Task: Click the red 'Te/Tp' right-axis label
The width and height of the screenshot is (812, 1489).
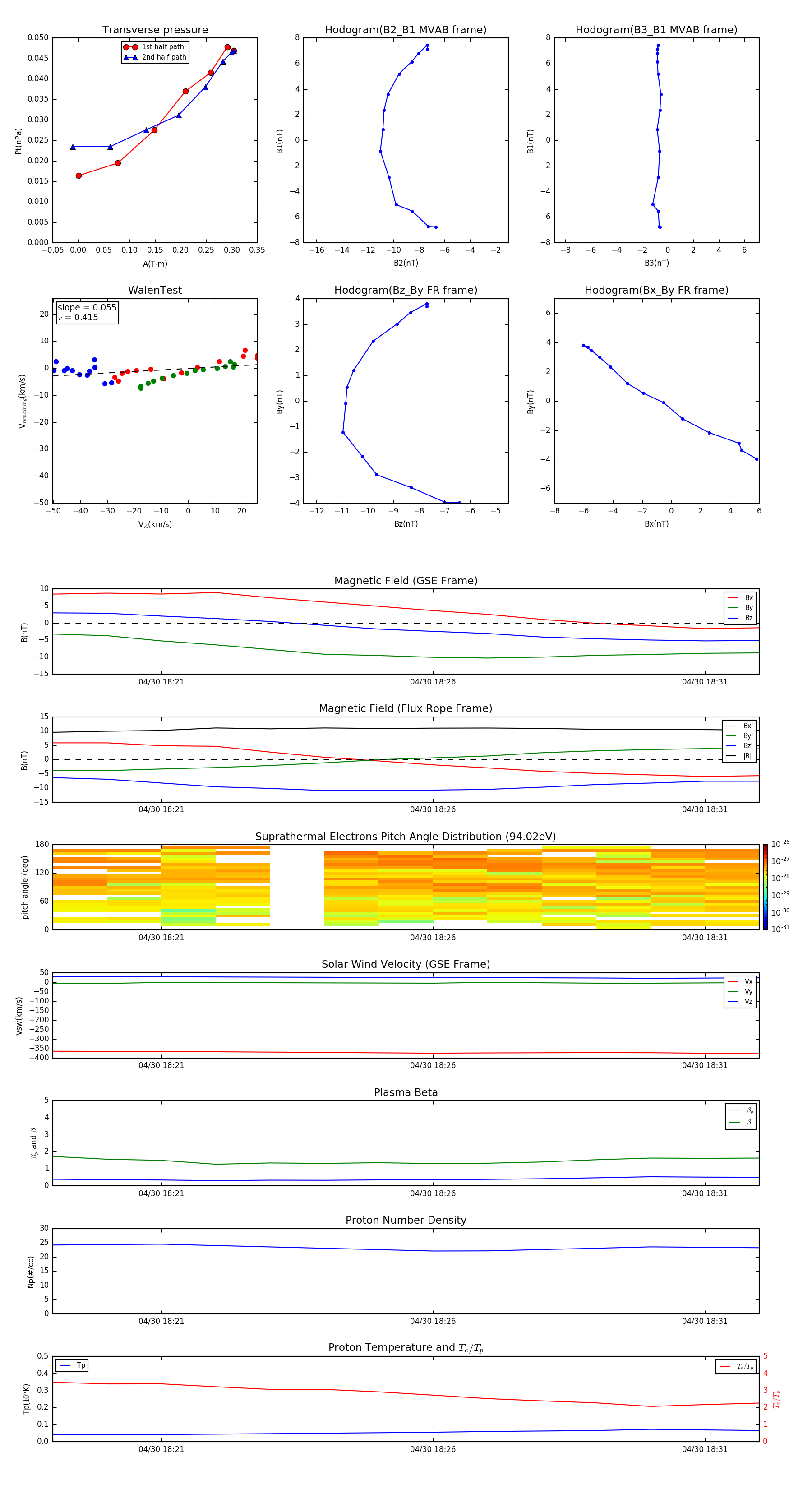Action: tap(776, 1399)
